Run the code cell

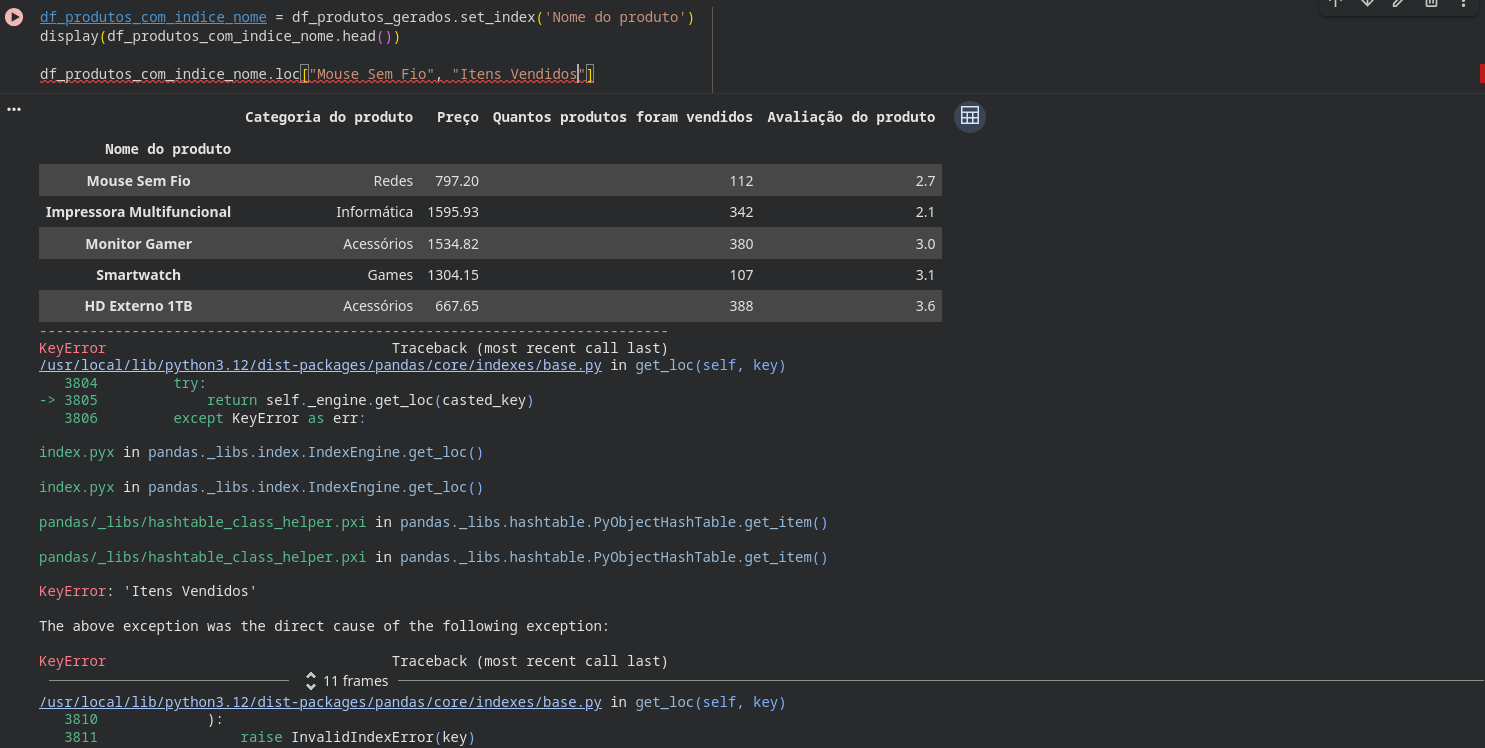pyautogui.click(x=14, y=18)
